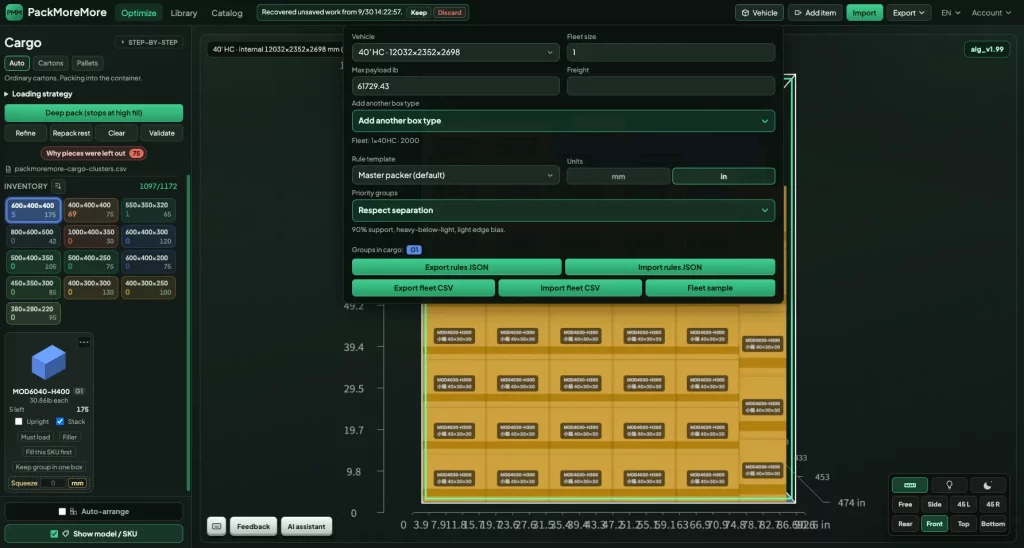This screenshot has width=1024, height=548.
Task: Switch units to in
Action: coord(724,176)
